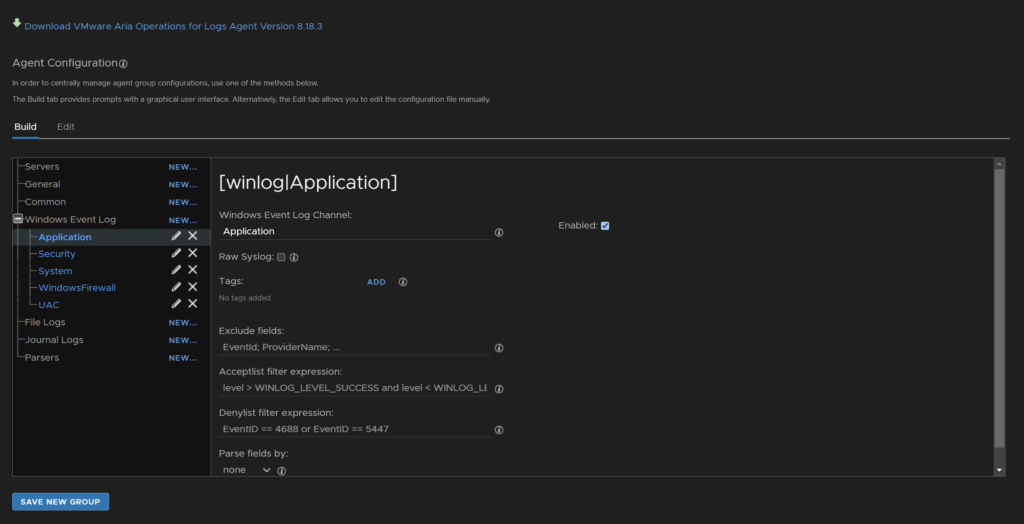Select Application in the tree
This screenshot has height=524, width=1024.
[x=65, y=237]
